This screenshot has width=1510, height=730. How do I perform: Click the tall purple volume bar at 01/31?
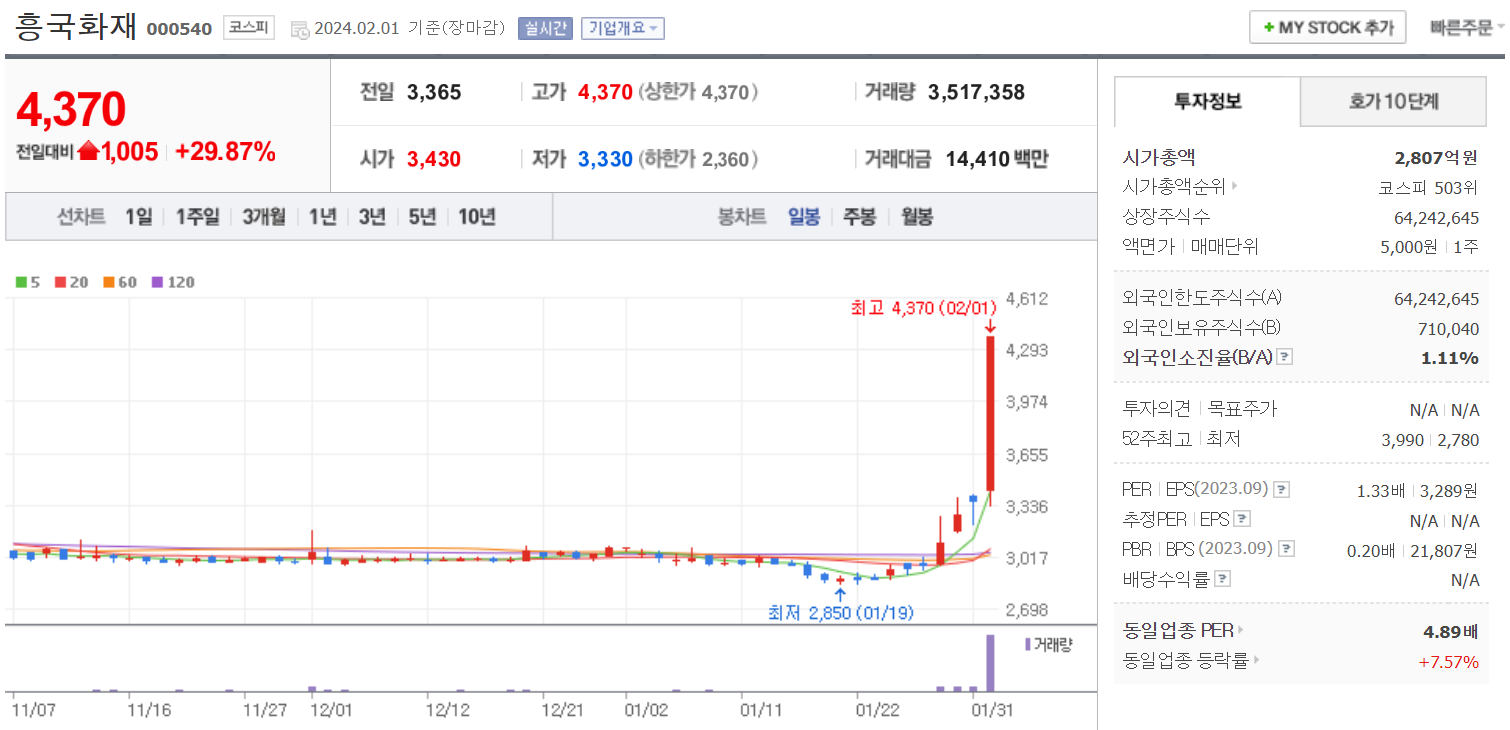coord(990,663)
